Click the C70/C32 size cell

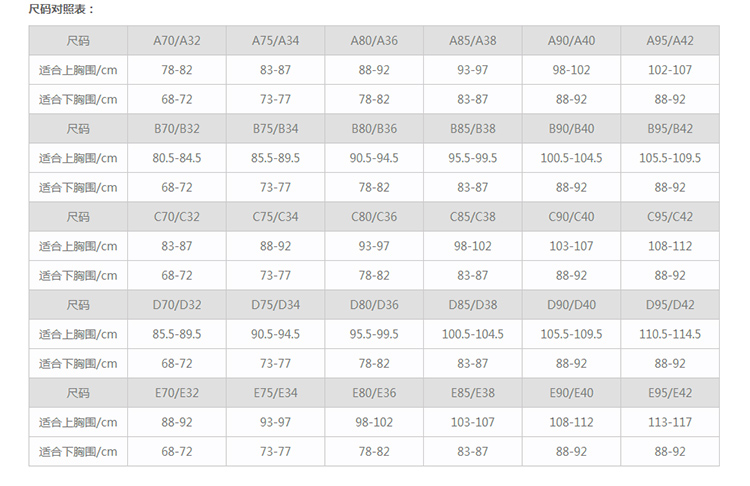click(x=177, y=217)
